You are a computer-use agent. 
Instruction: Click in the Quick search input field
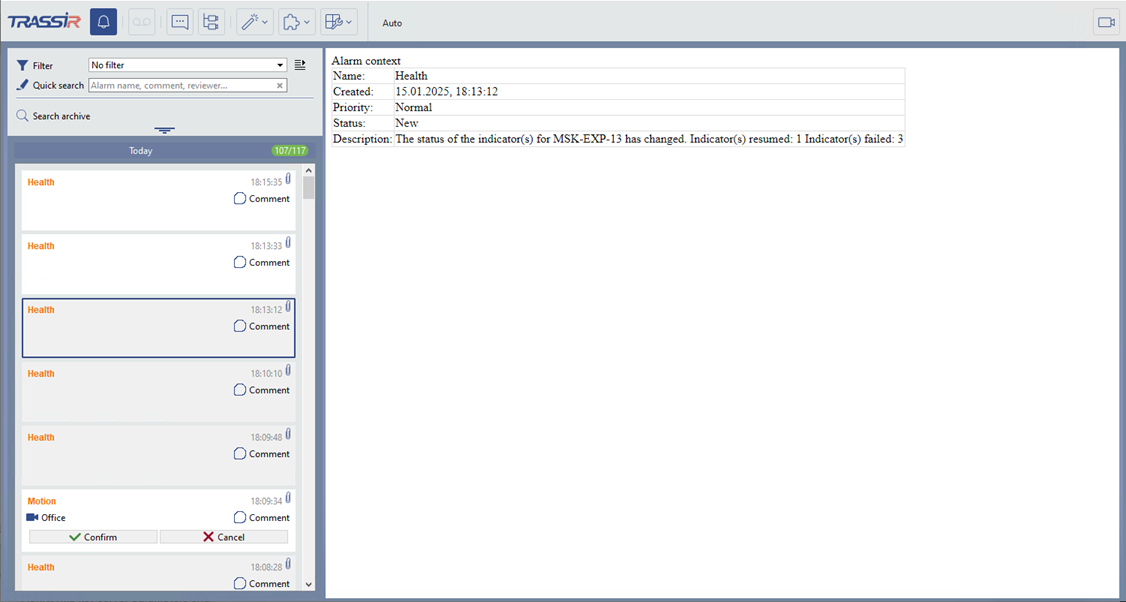180,86
